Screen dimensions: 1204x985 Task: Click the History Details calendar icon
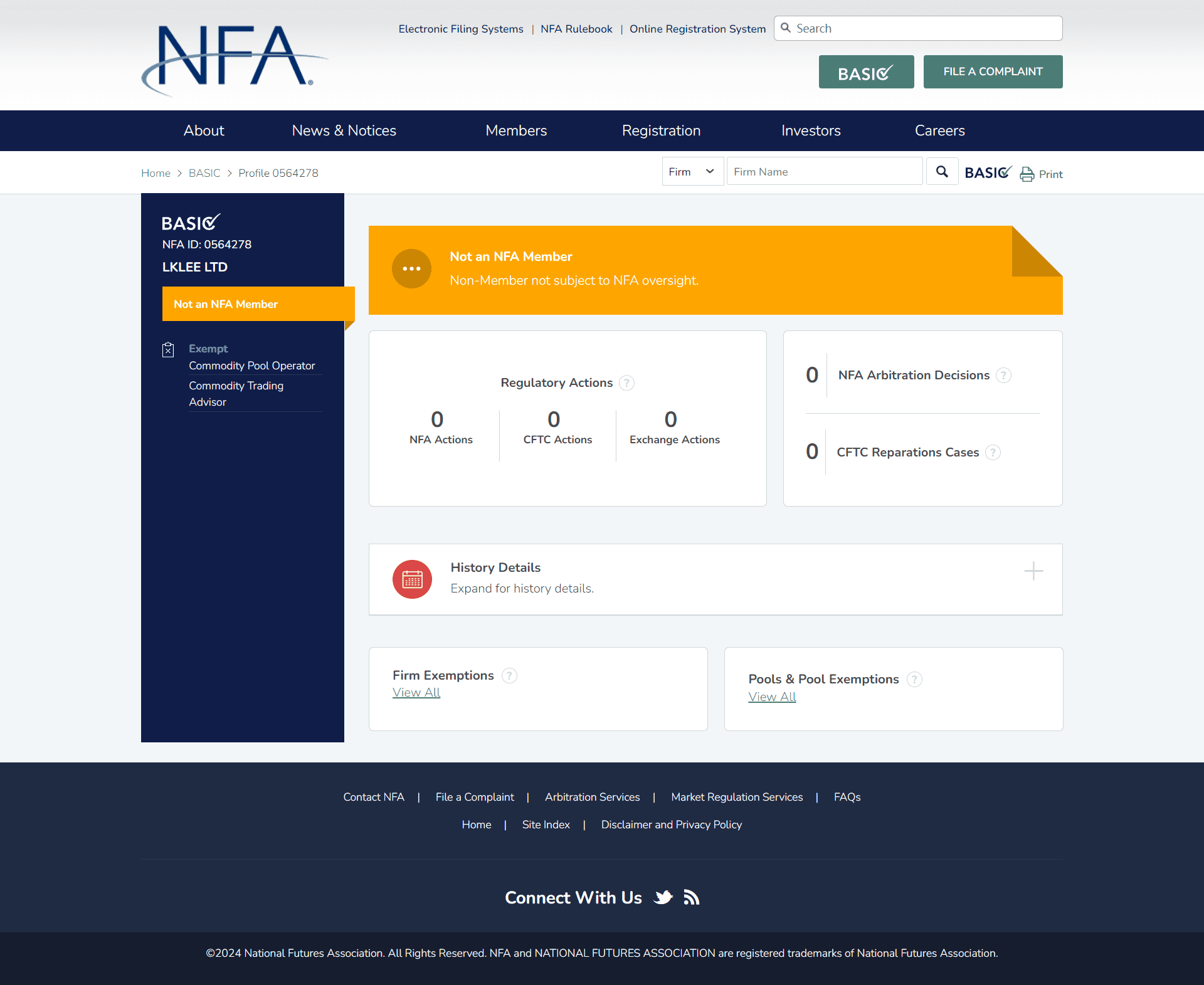tap(411, 577)
